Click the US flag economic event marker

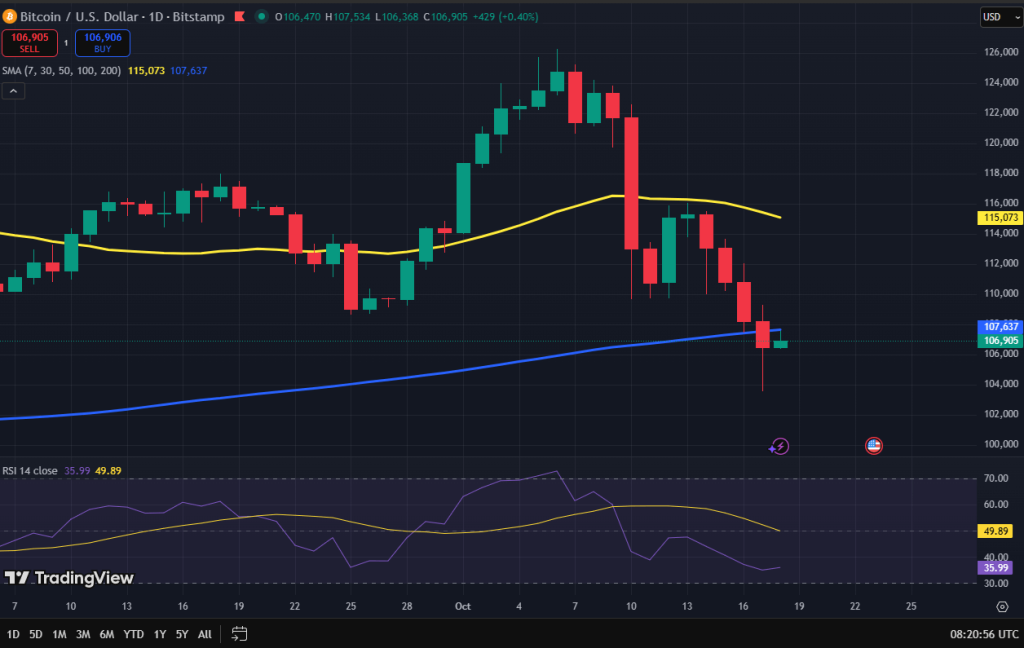coord(873,446)
